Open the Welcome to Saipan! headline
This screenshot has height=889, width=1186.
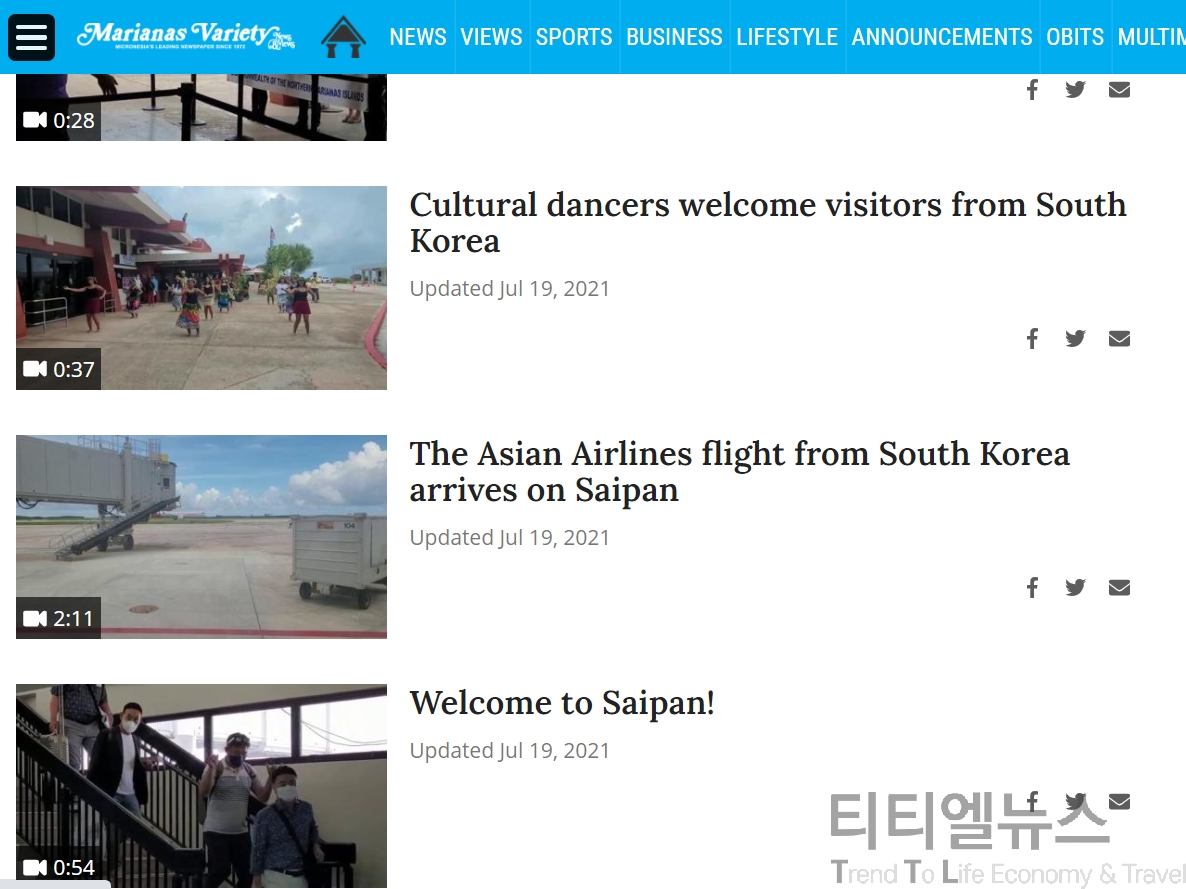click(x=562, y=703)
